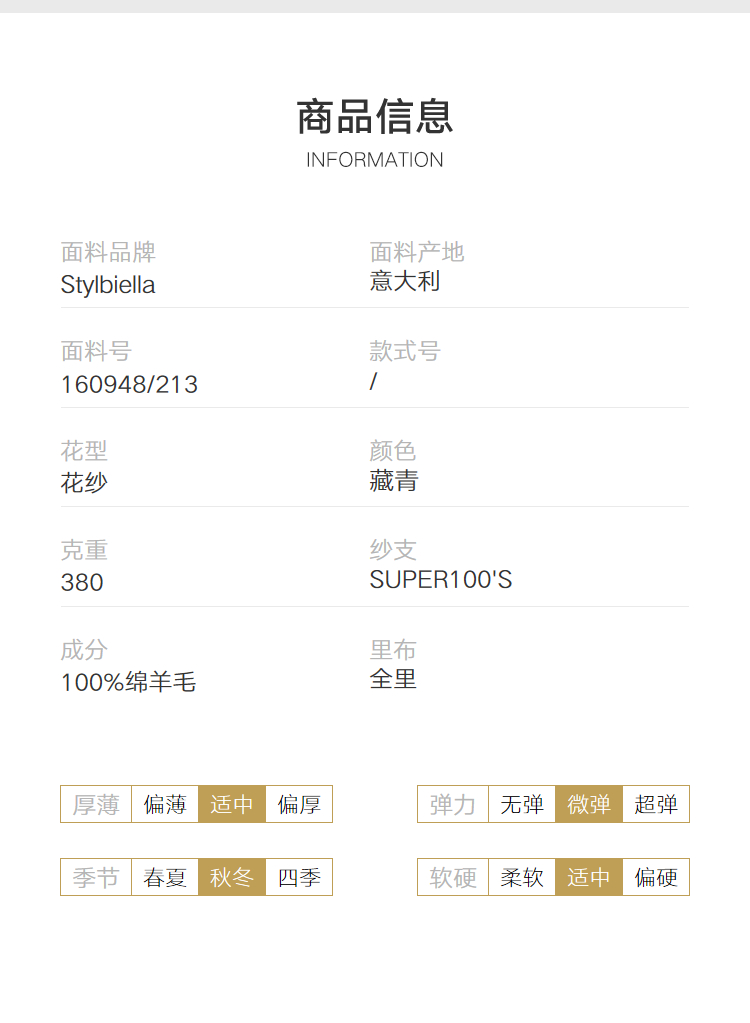Click the Stylbiella fabric brand text
Screen dimensions: 750x1023
click(x=108, y=285)
